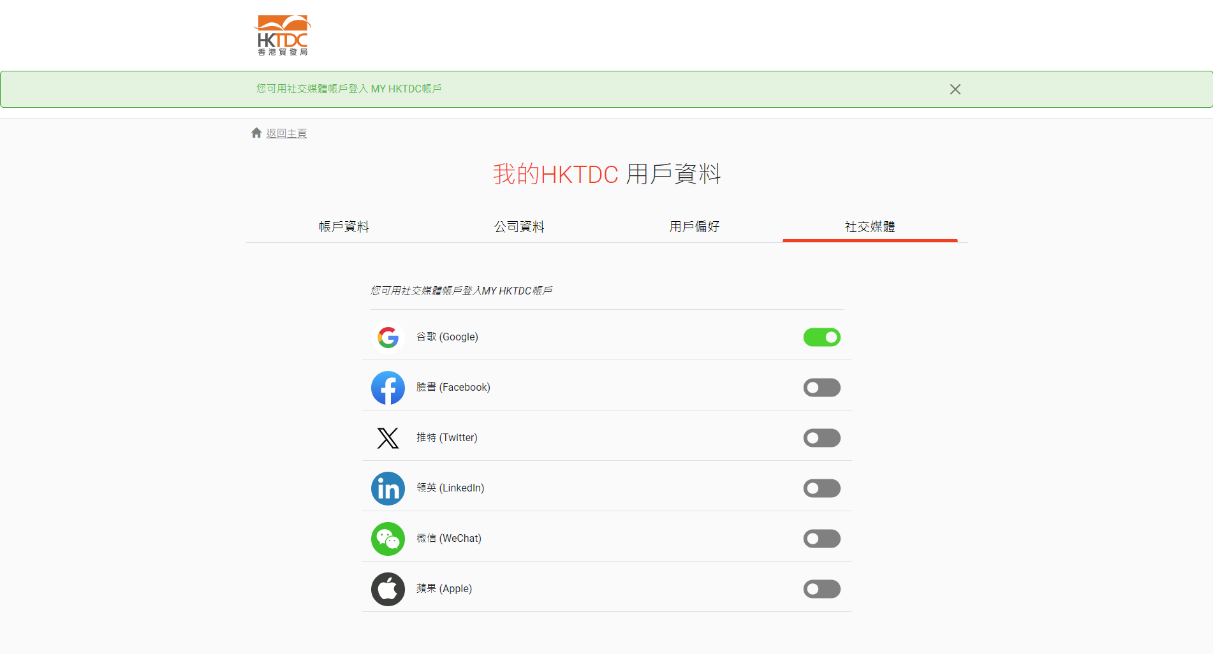Disable the Google login toggle
1213x654 pixels.
click(821, 337)
